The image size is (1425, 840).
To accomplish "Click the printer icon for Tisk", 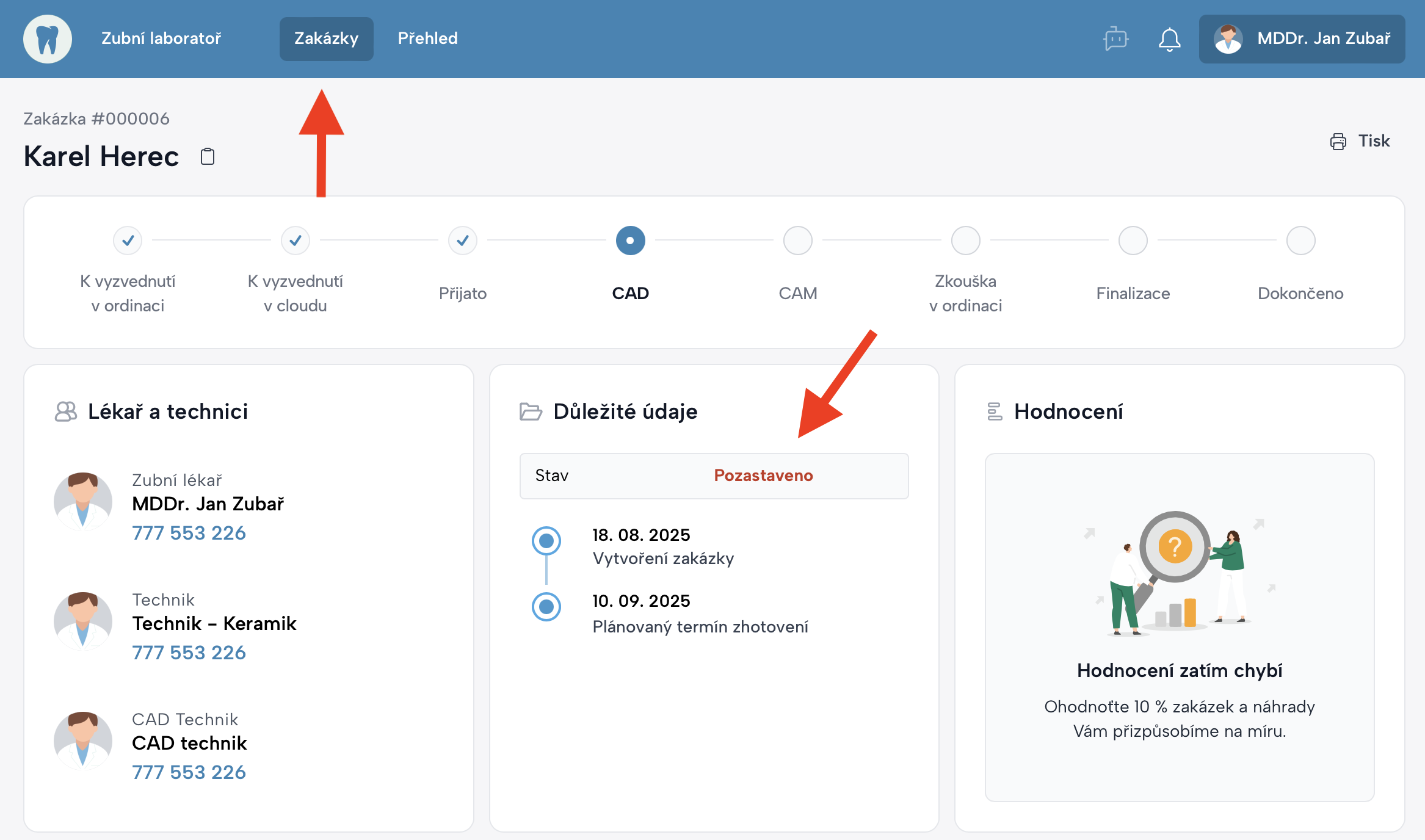I will (x=1338, y=142).
